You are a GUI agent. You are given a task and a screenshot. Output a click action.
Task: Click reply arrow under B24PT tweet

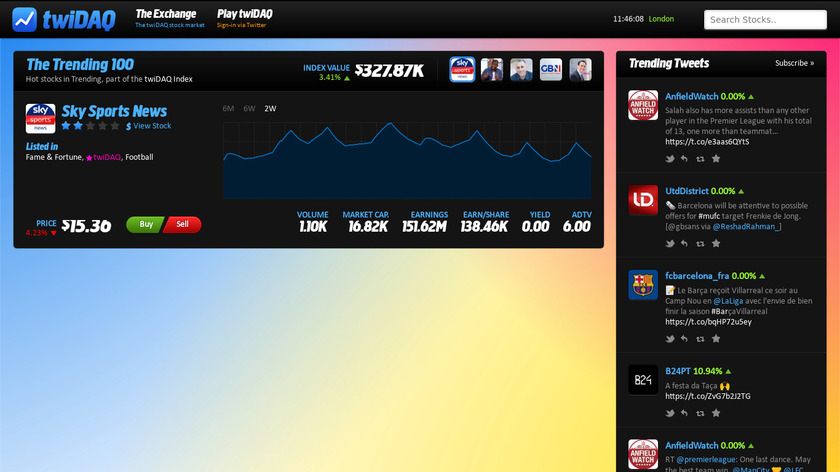685,413
